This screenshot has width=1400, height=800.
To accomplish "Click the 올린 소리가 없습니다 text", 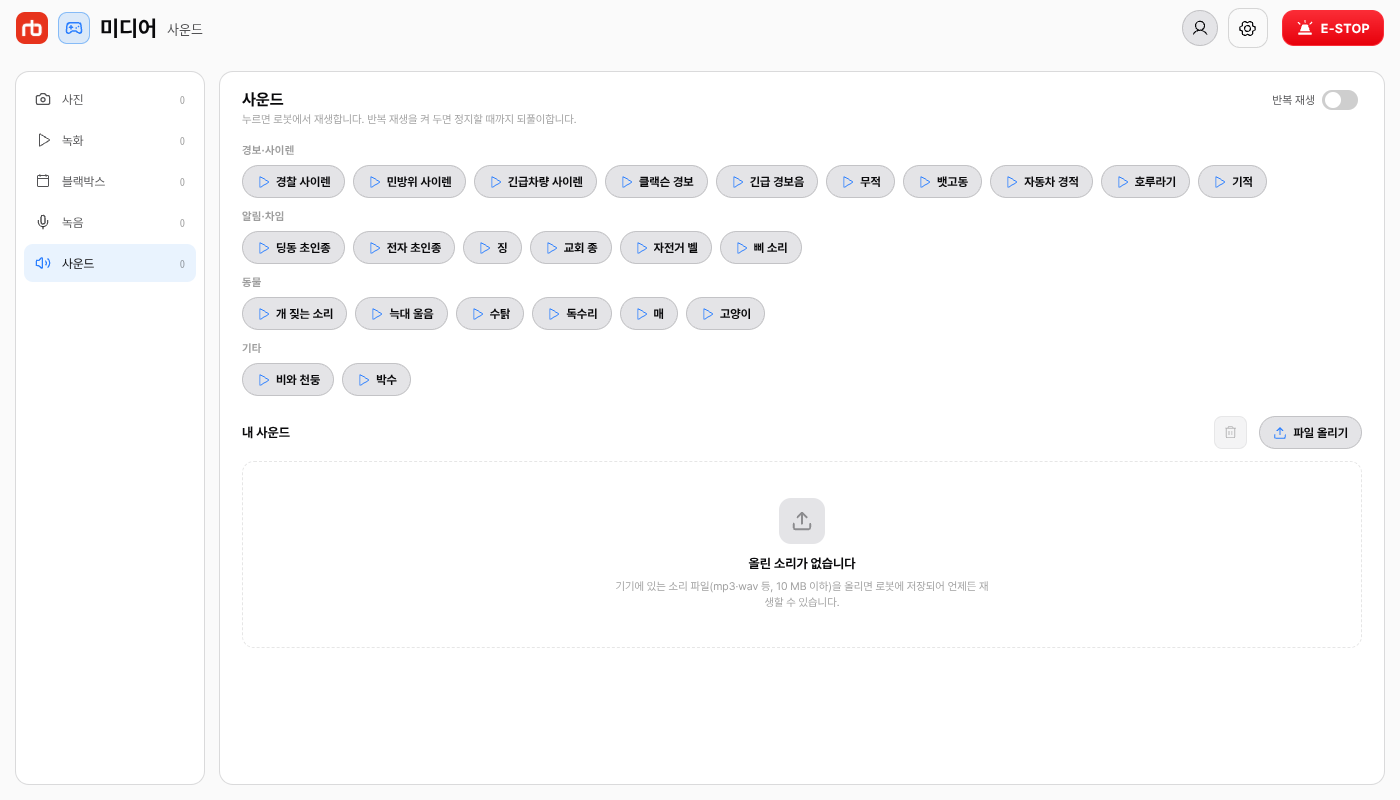I will [x=802, y=563].
